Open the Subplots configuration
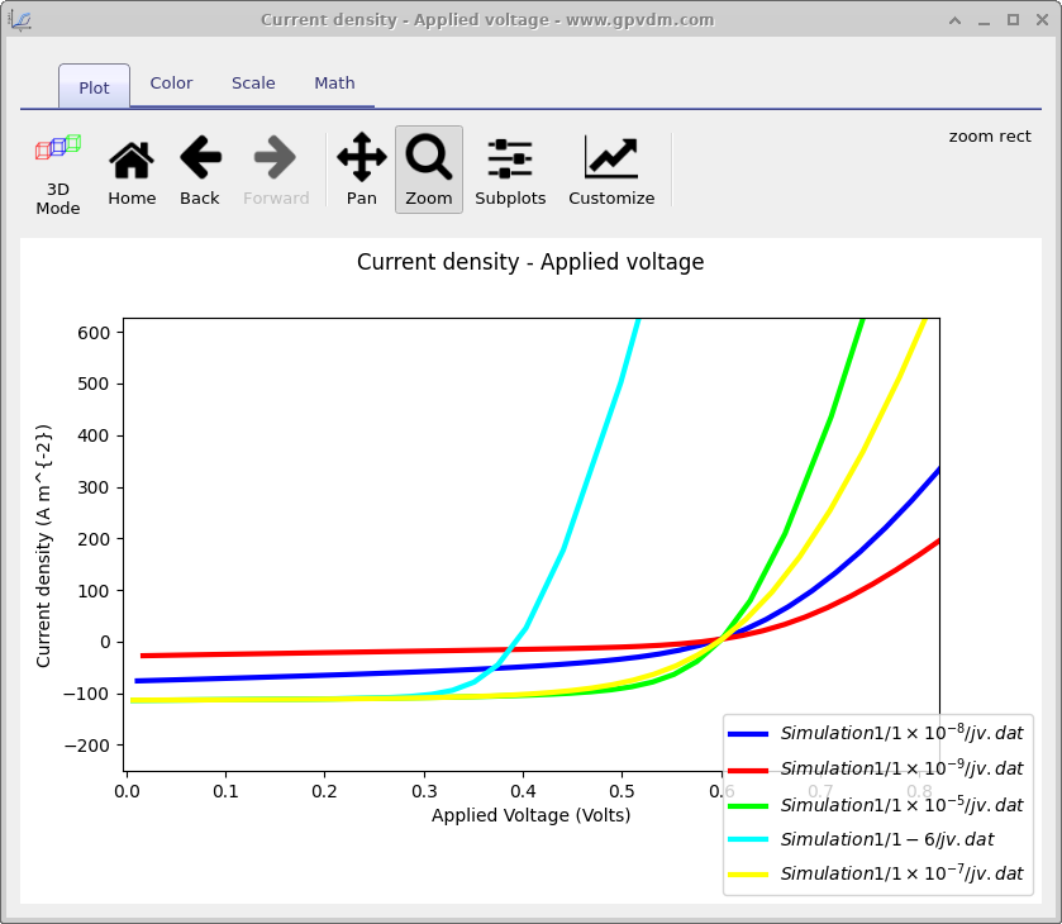 pyautogui.click(x=510, y=170)
